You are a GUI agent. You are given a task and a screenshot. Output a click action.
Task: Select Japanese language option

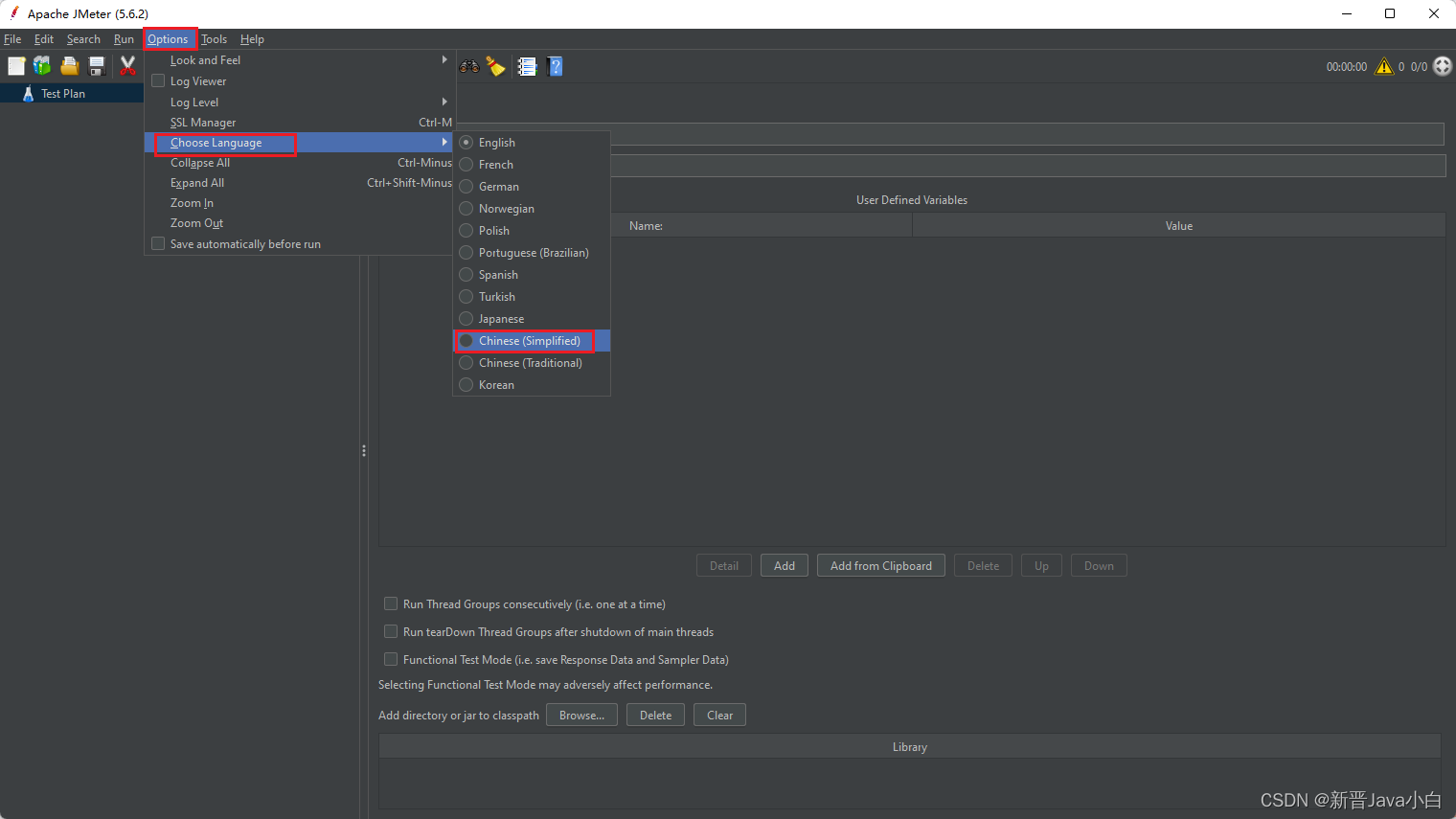tap(532, 319)
